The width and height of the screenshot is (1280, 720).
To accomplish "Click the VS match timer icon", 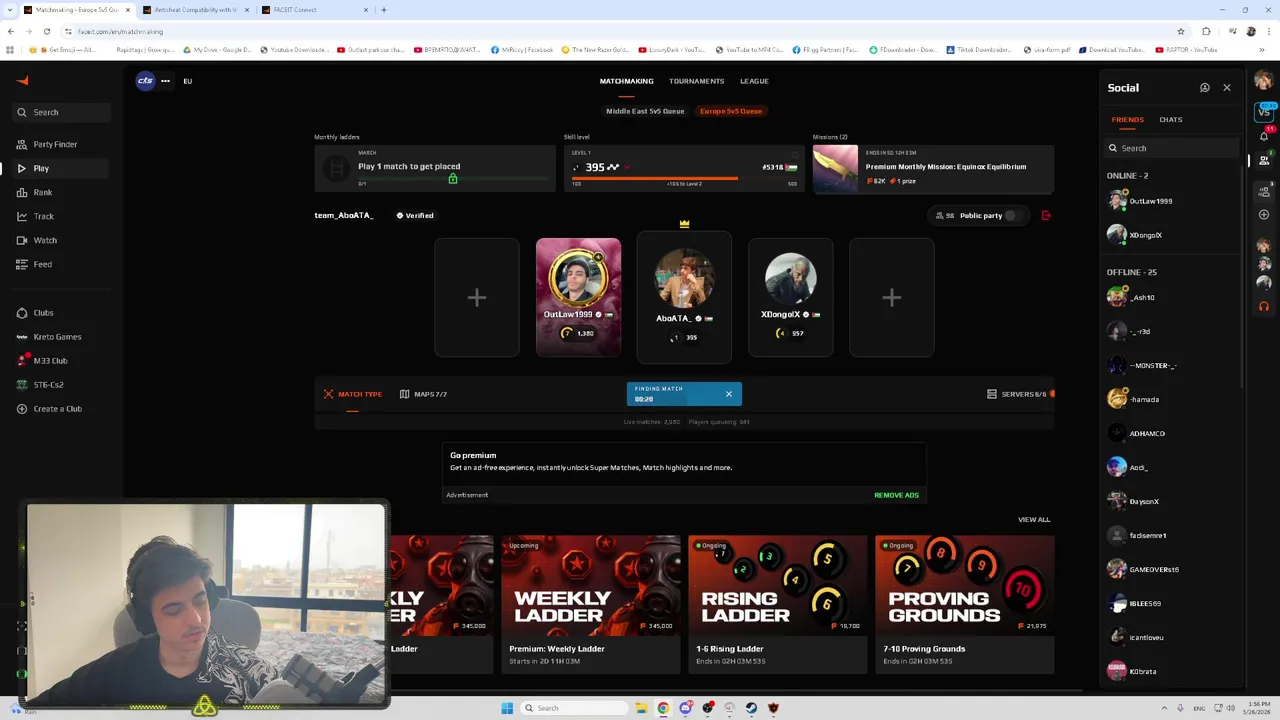I will (1264, 110).
